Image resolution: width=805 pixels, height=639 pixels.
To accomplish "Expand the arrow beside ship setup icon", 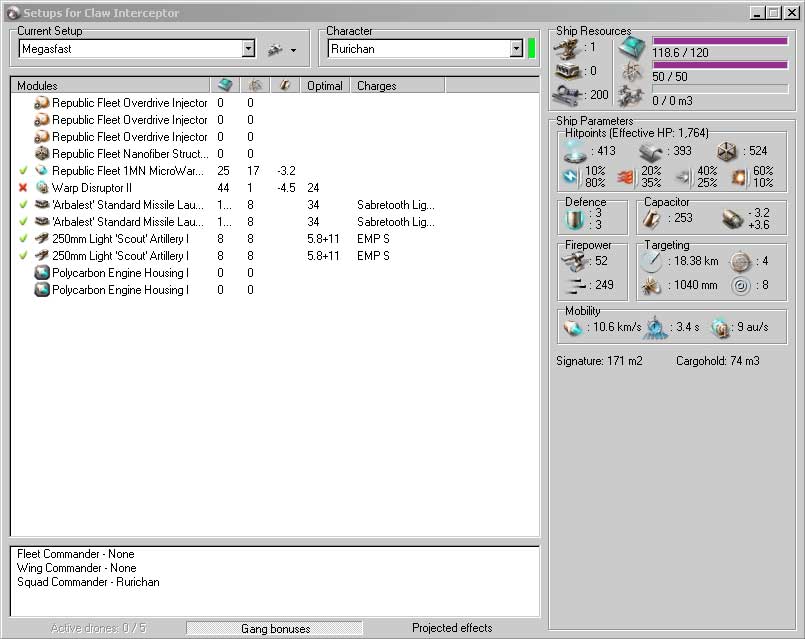I will click(293, 50).
